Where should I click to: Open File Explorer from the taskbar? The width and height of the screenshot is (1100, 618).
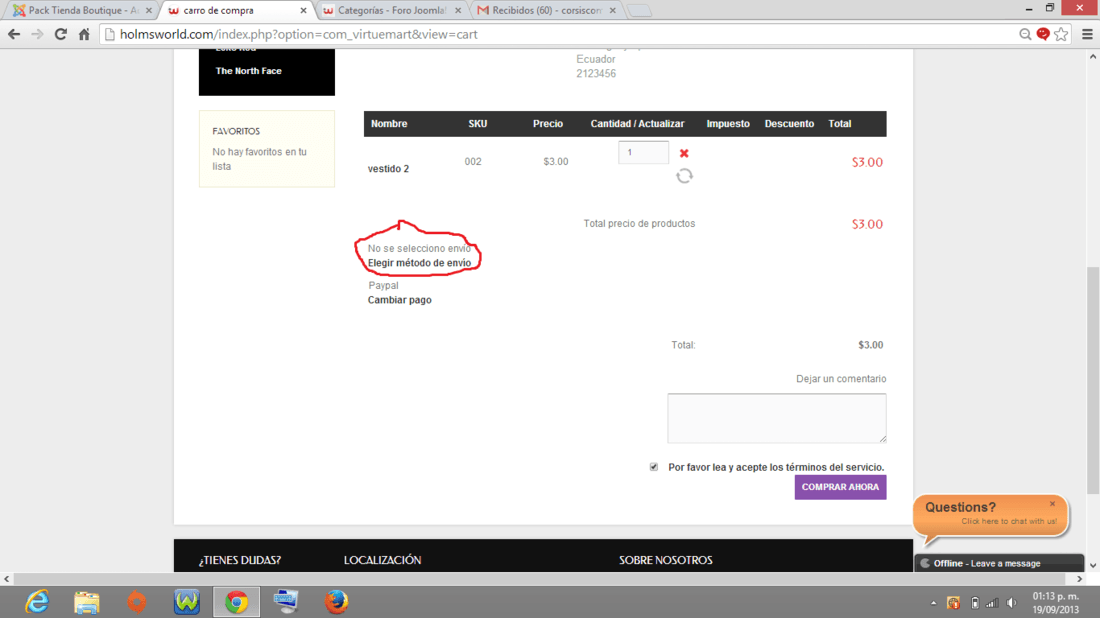[87, 602]
